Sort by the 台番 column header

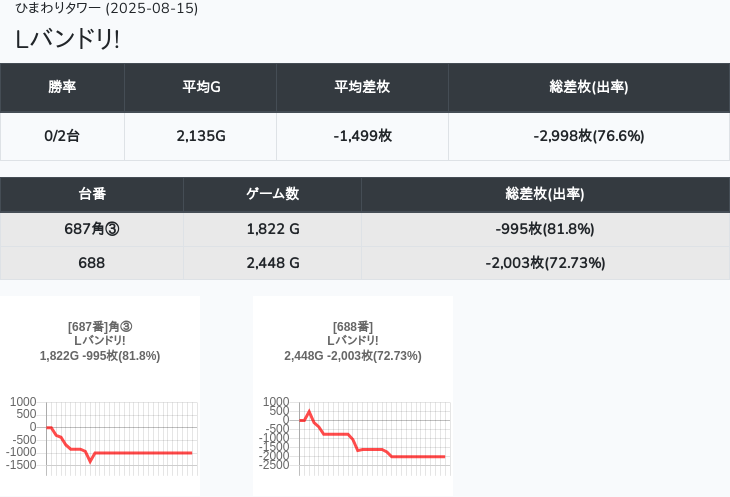92,194
